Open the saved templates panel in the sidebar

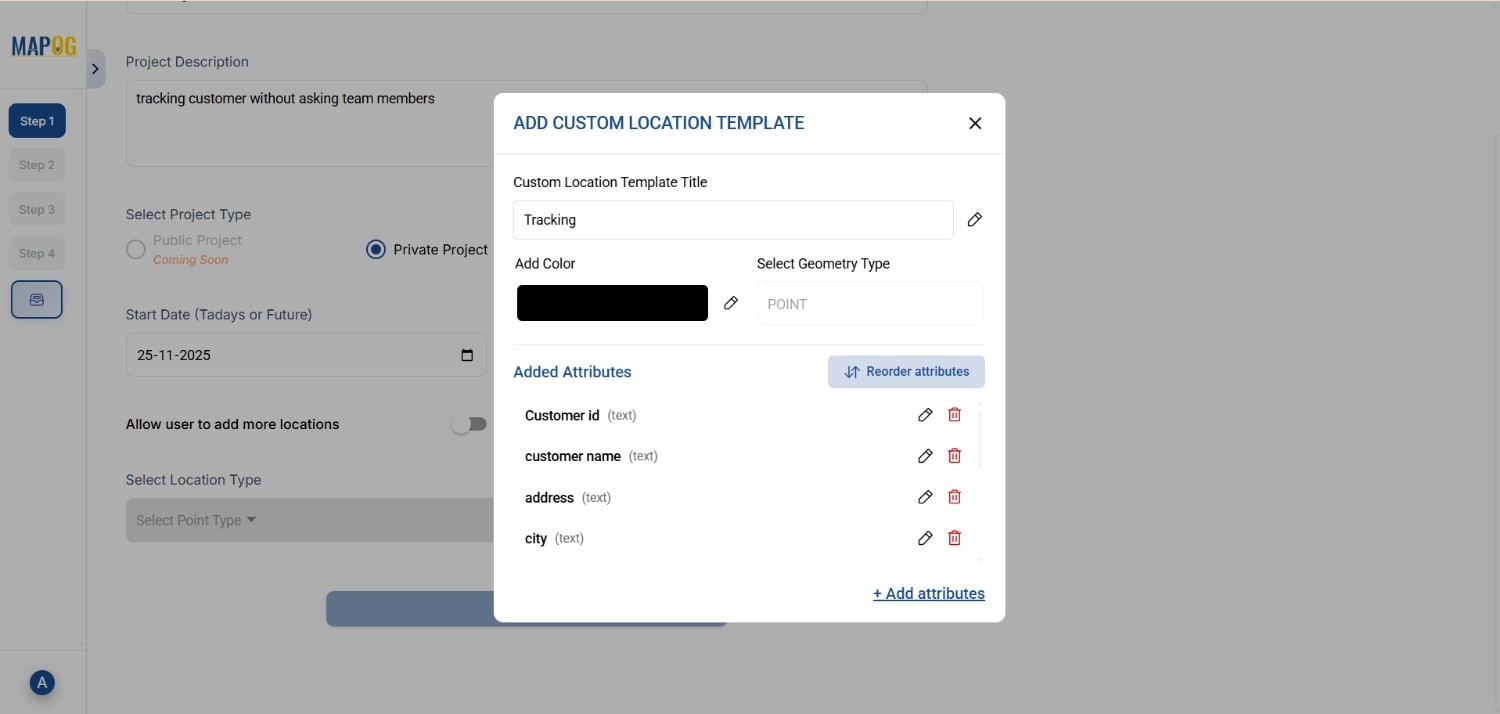[x=36, y=298]
